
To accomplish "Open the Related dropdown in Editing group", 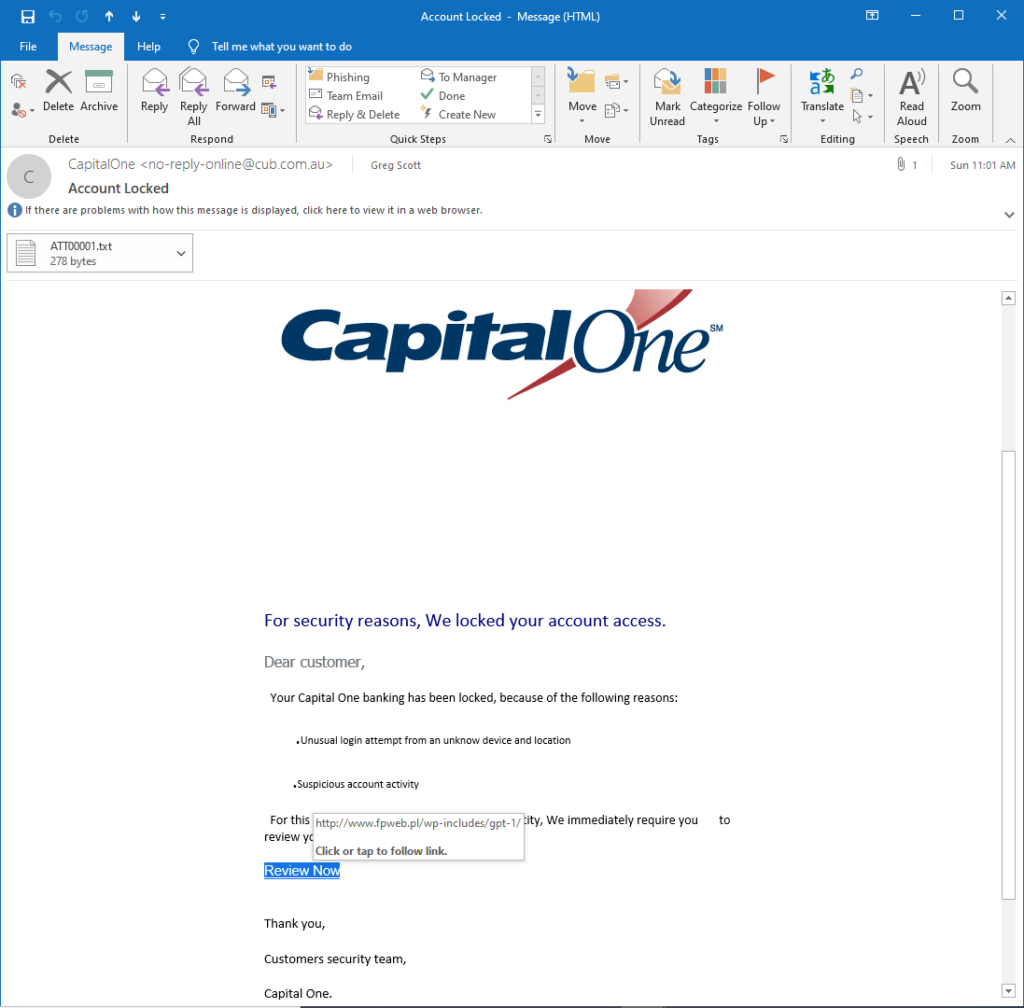I will coord(862,96).
